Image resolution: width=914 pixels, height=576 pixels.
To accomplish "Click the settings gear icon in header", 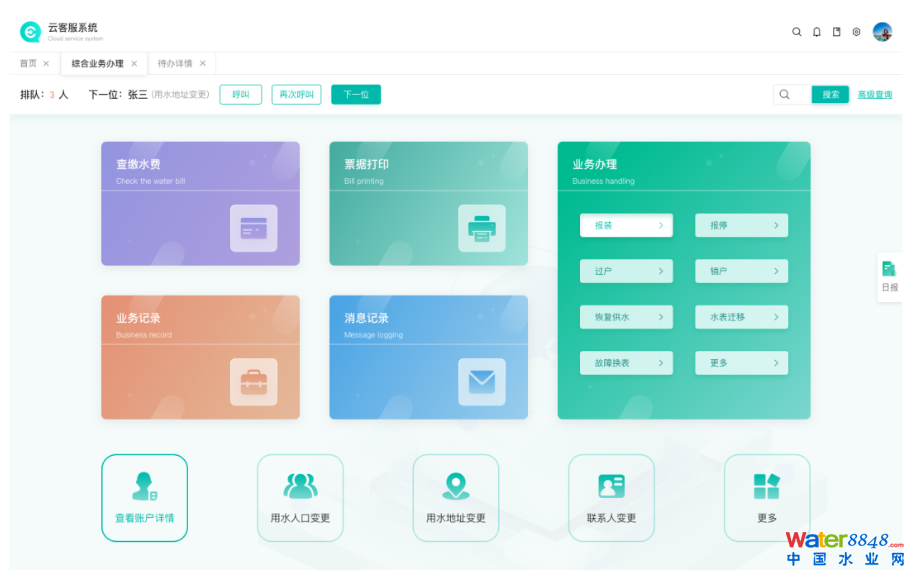I will tap(856, 32).
